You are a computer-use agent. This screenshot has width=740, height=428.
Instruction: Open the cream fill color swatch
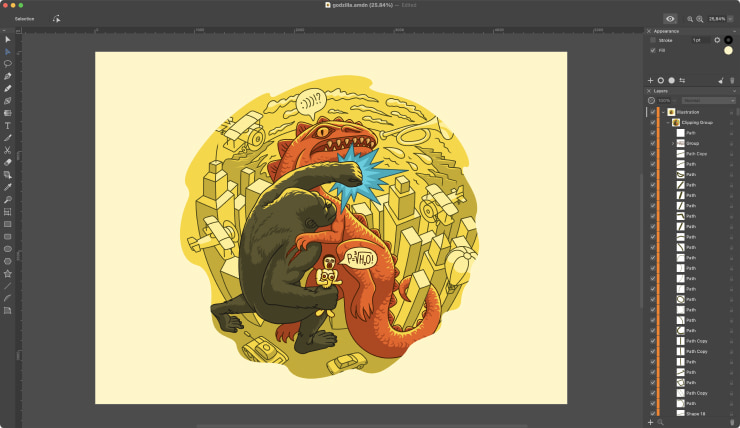(729, 50)
